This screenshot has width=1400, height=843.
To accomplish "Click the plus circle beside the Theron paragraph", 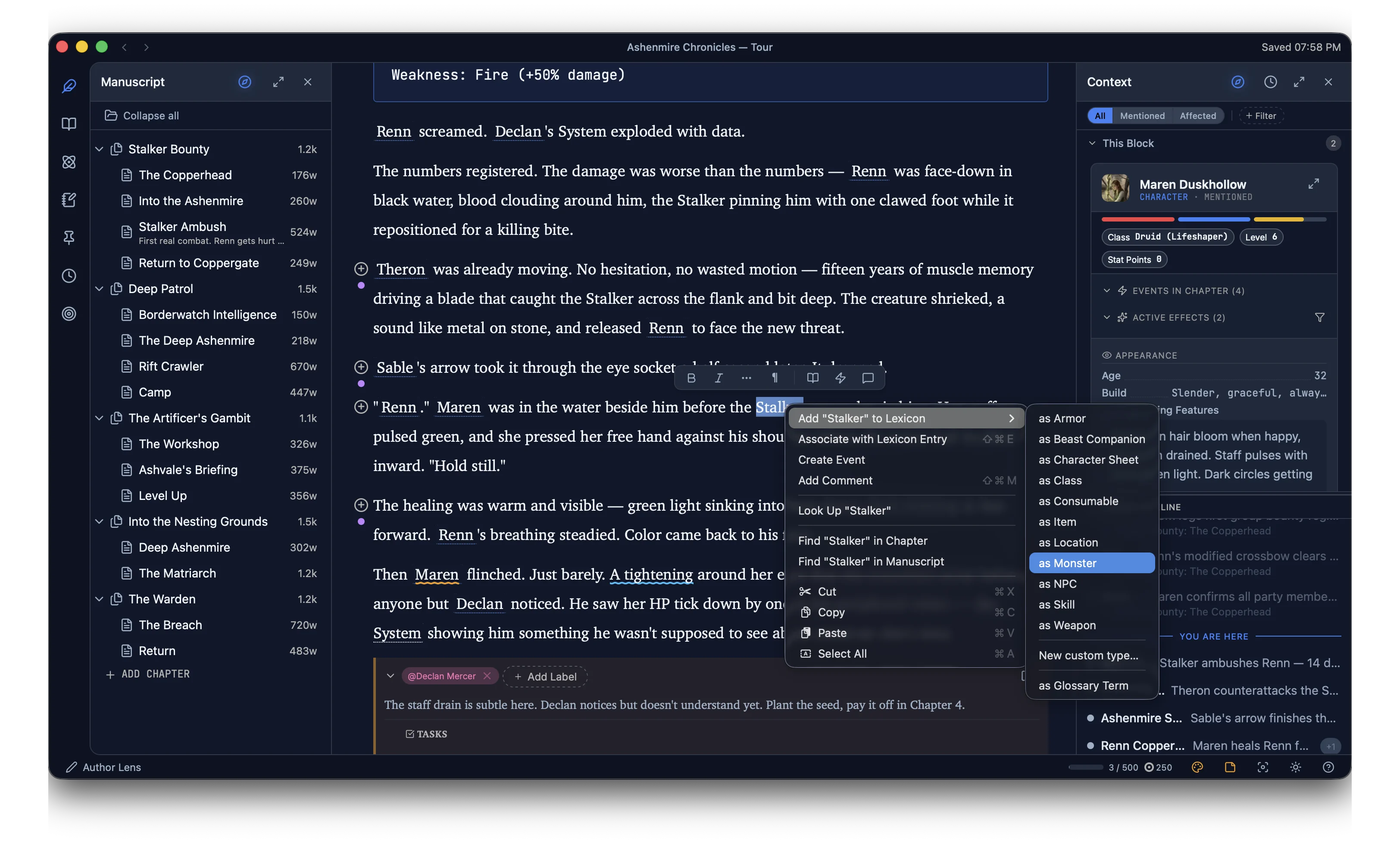I will pos(361,269).
